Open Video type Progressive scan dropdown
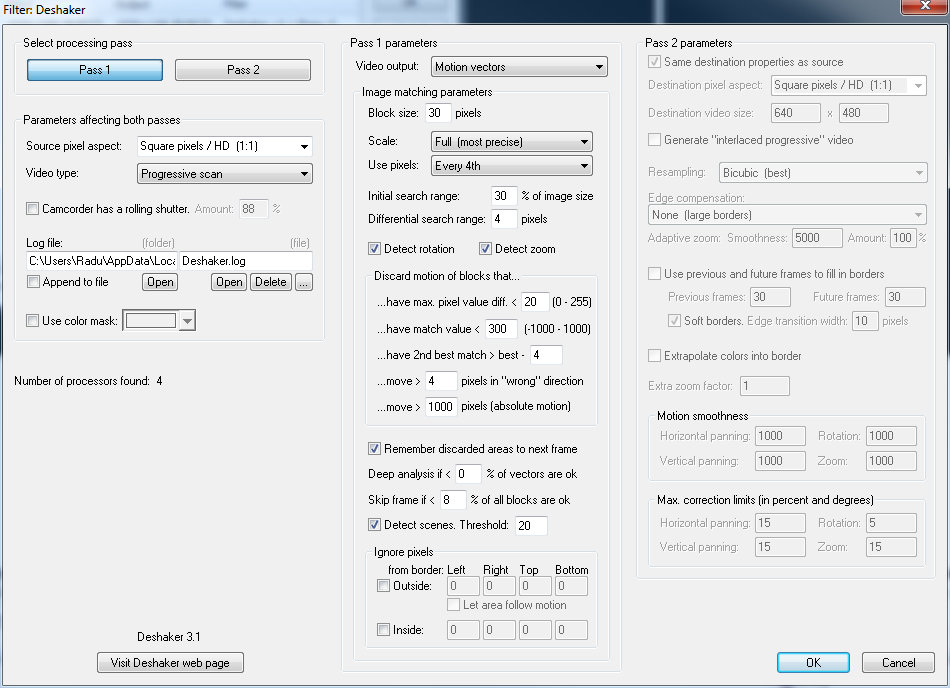This screenshot has height=688, width=950. (x=224, y=174)
